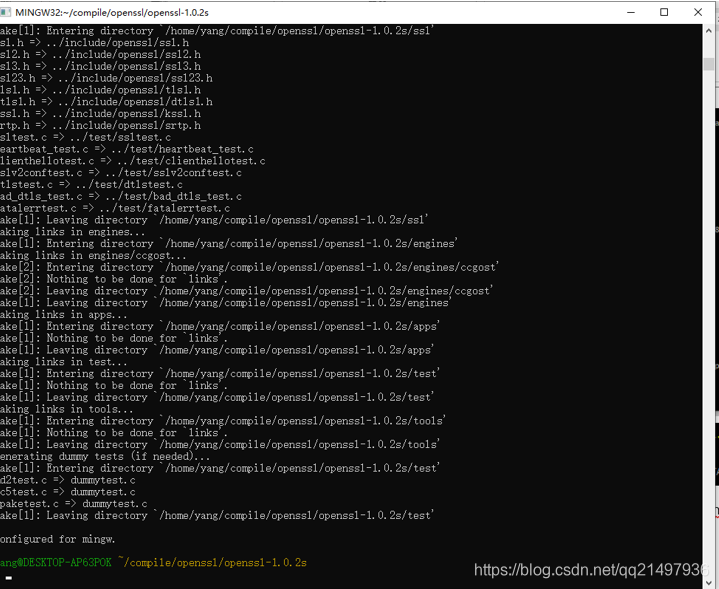Click the line 'c5test.c => dummytest.c'
The width and height of the screenshot is (719, 589).
point(68,492)
